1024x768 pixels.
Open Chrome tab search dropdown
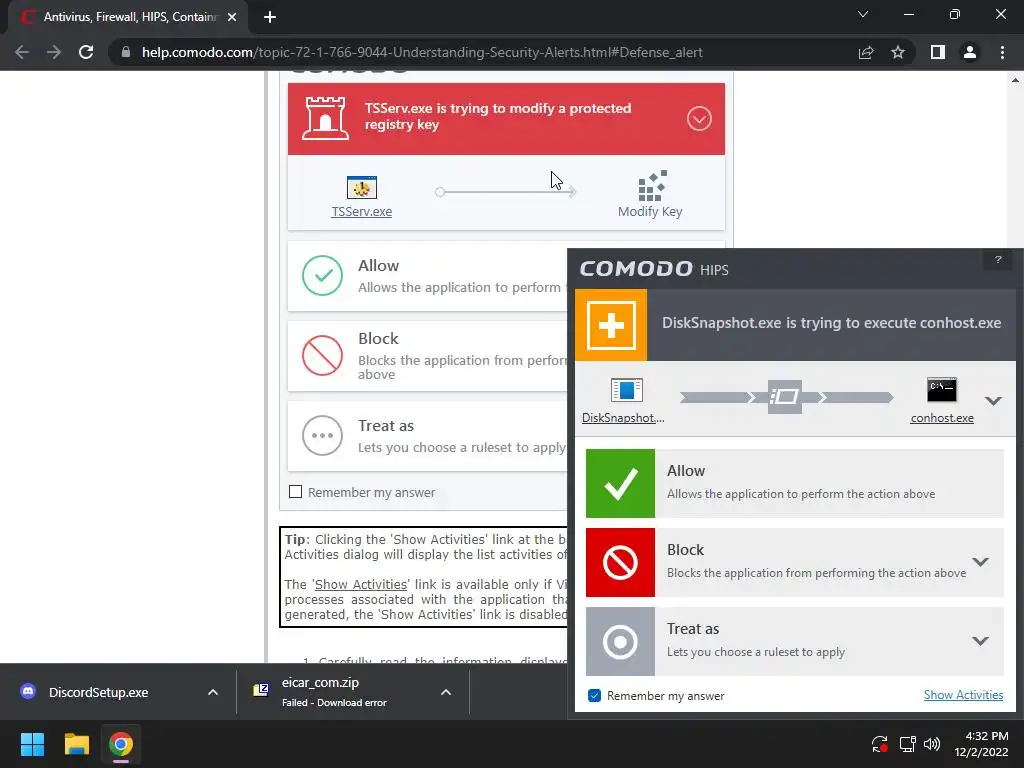[863, 14]
